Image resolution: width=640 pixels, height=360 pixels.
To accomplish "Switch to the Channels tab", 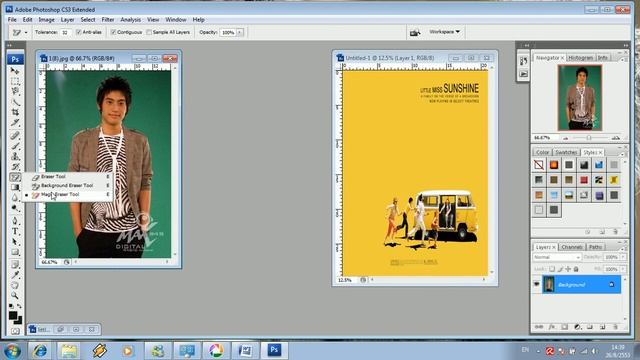I will click(571, 247).
